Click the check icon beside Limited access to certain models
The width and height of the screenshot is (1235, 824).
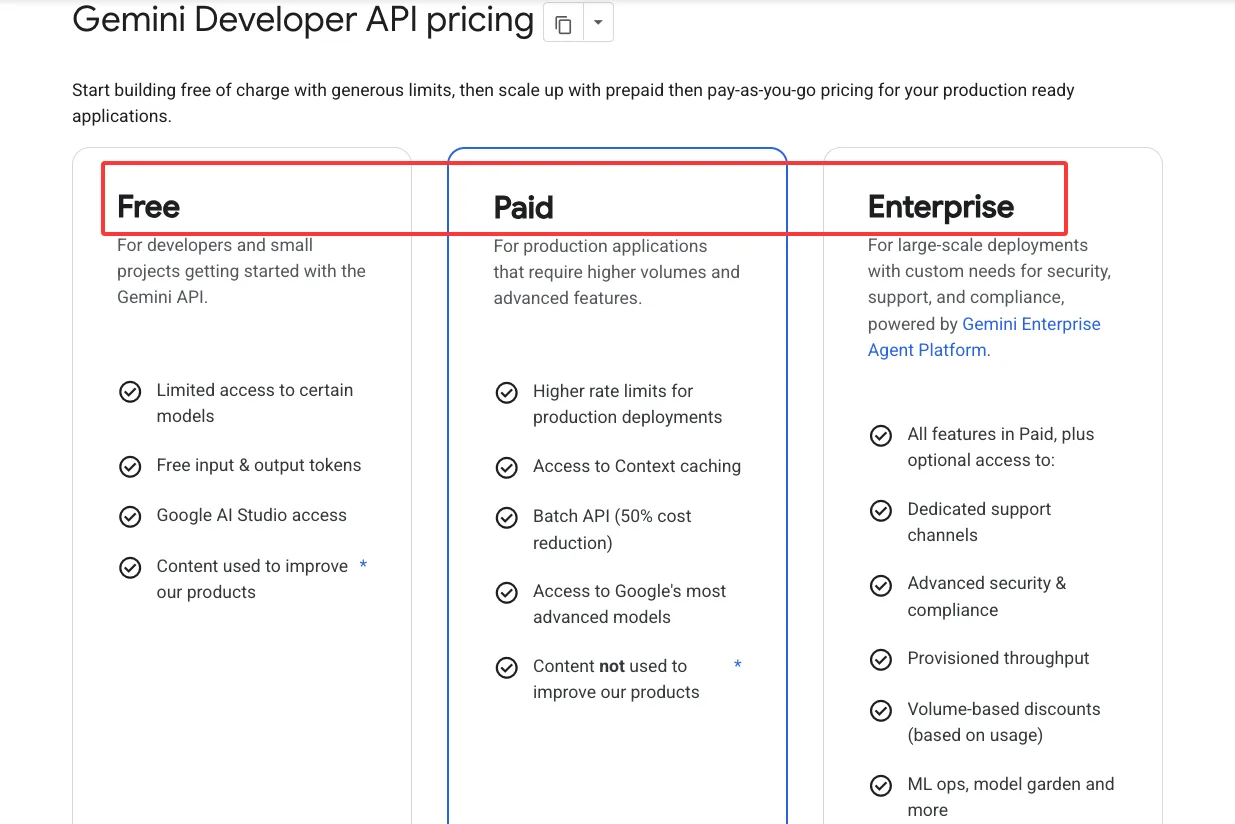coord(130,391)
